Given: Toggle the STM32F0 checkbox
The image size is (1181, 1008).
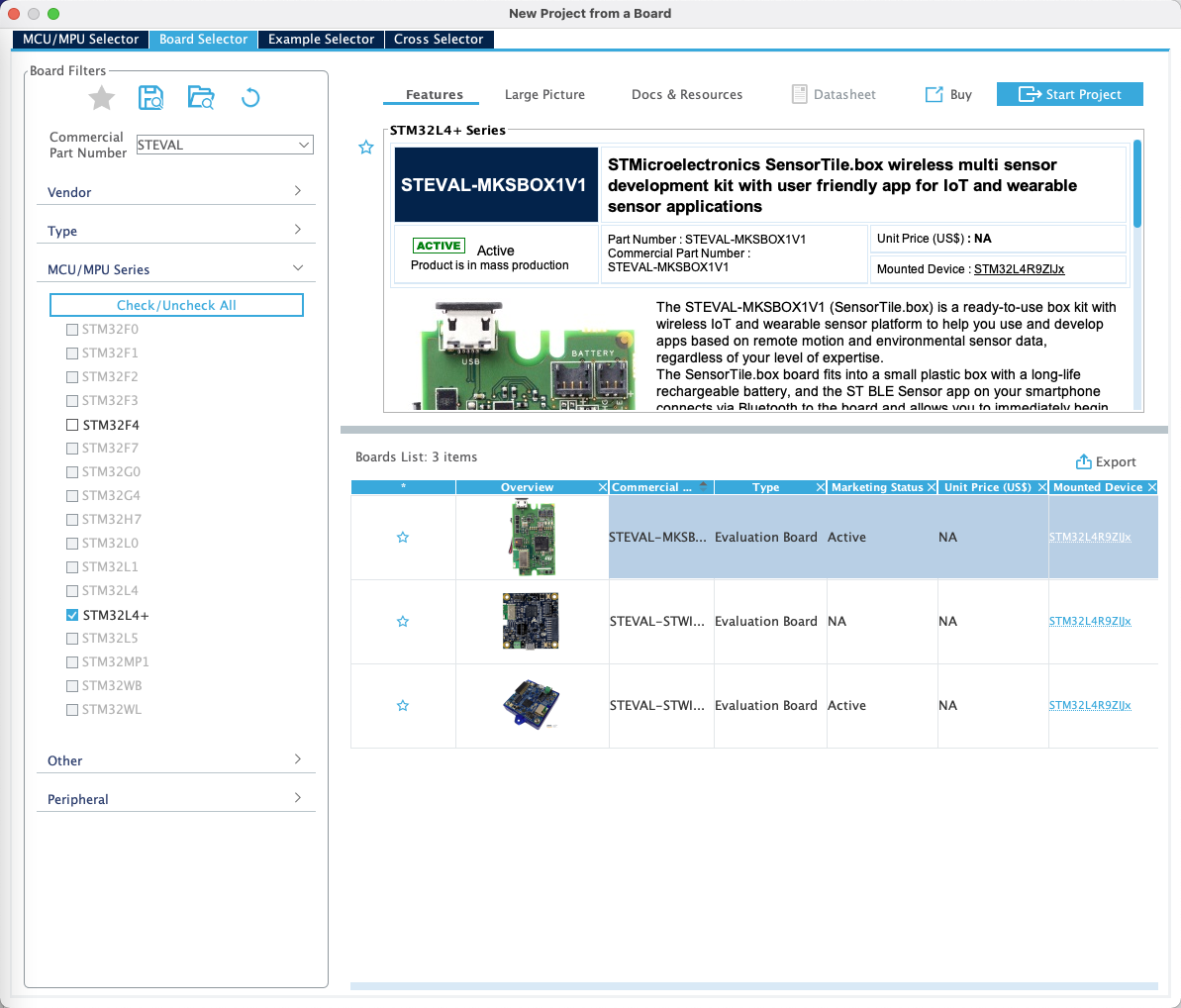Looking at the screenshot, I should [72, 329].
